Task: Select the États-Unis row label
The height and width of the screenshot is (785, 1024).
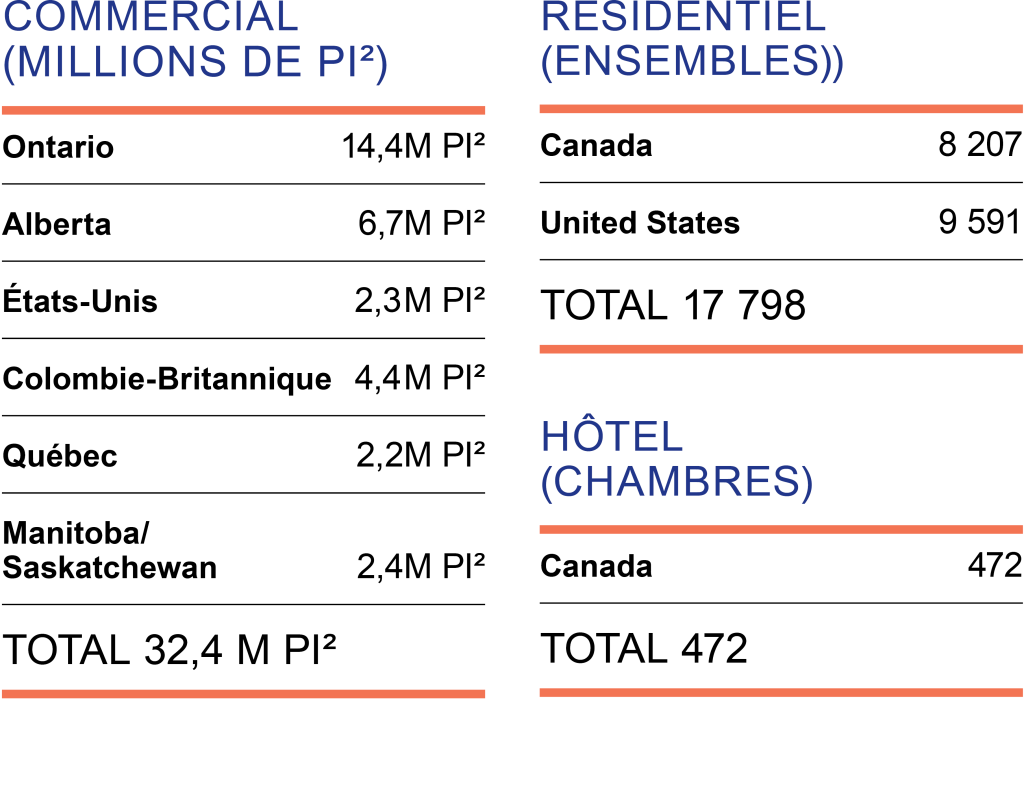Action: 80,301
